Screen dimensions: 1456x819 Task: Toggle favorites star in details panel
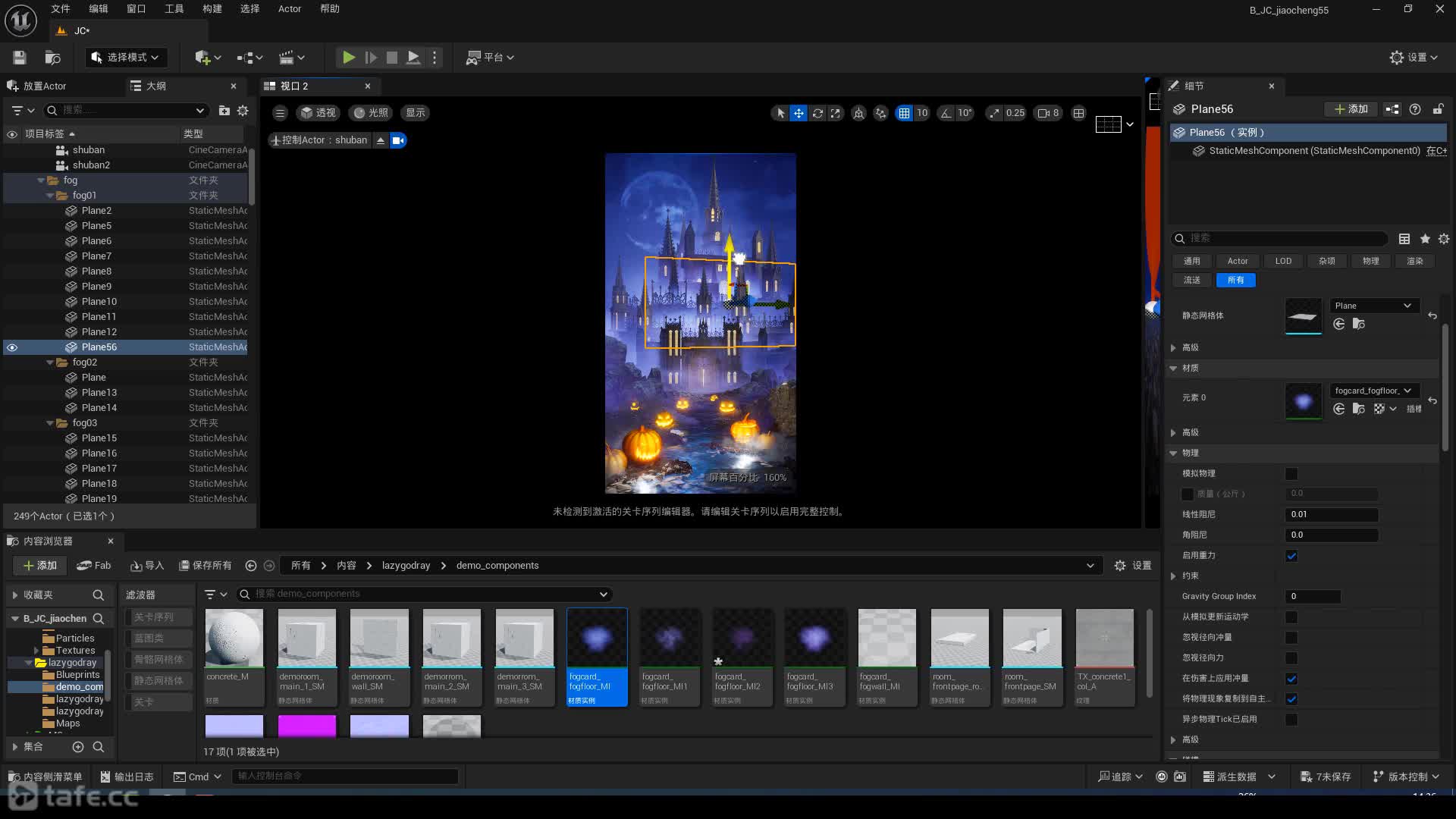coord(1425,239)
